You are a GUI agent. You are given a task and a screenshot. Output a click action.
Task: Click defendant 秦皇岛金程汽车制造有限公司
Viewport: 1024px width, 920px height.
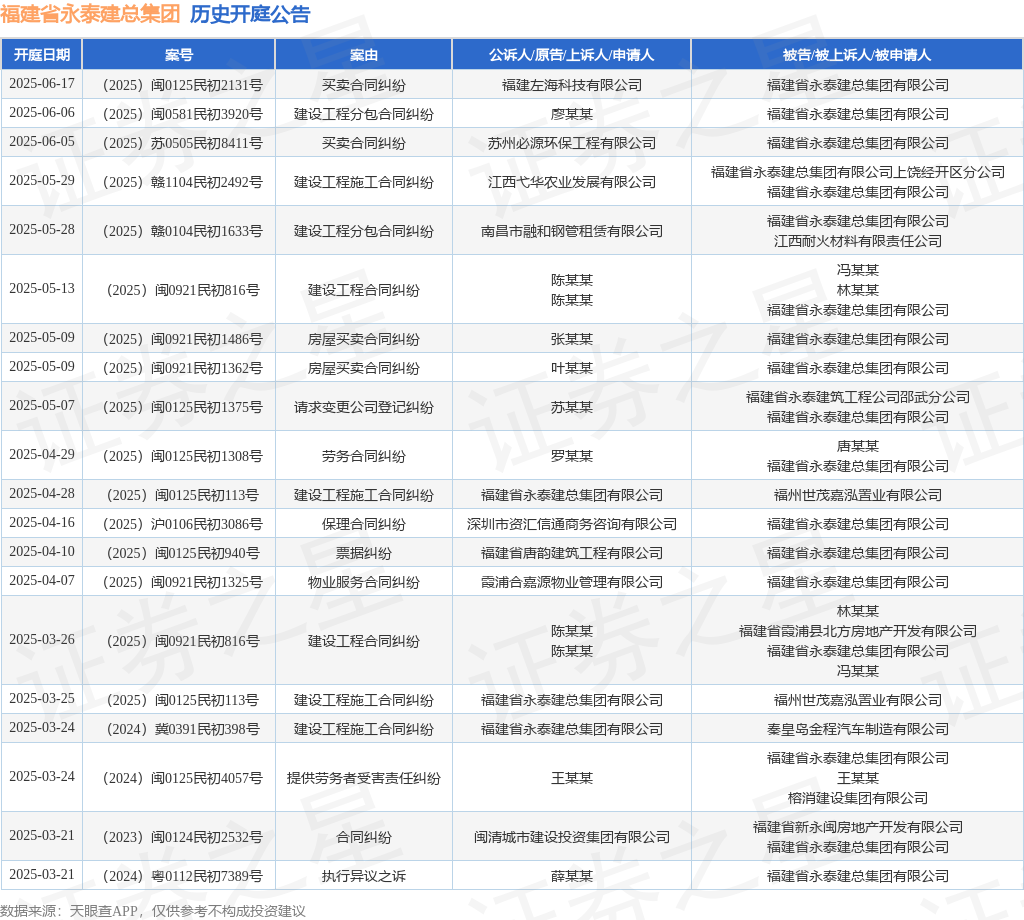point(857,729)
